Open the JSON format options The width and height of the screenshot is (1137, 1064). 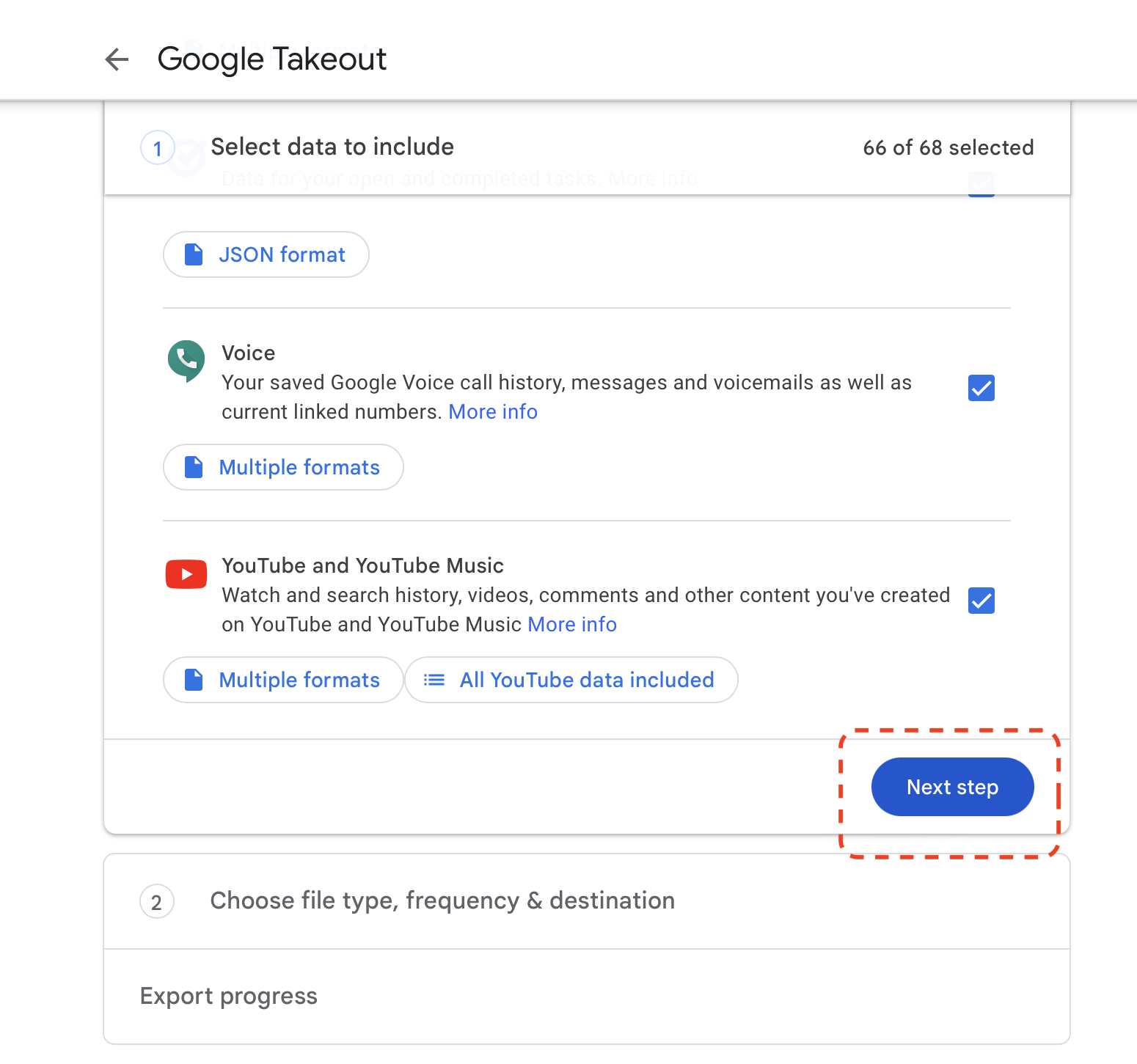pyautogui.click(x=266, y=254)
